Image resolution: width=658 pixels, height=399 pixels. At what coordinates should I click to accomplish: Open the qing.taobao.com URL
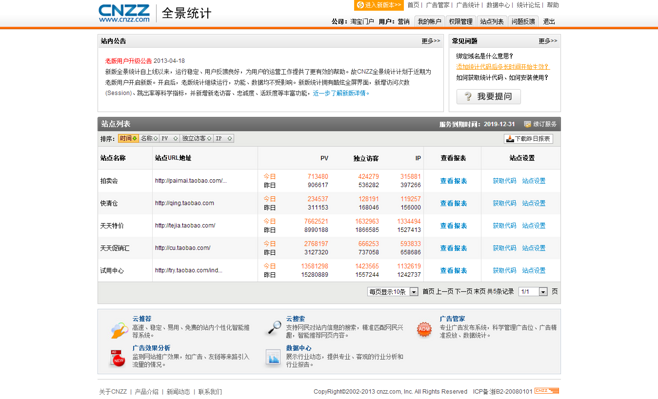pos(184,203)
